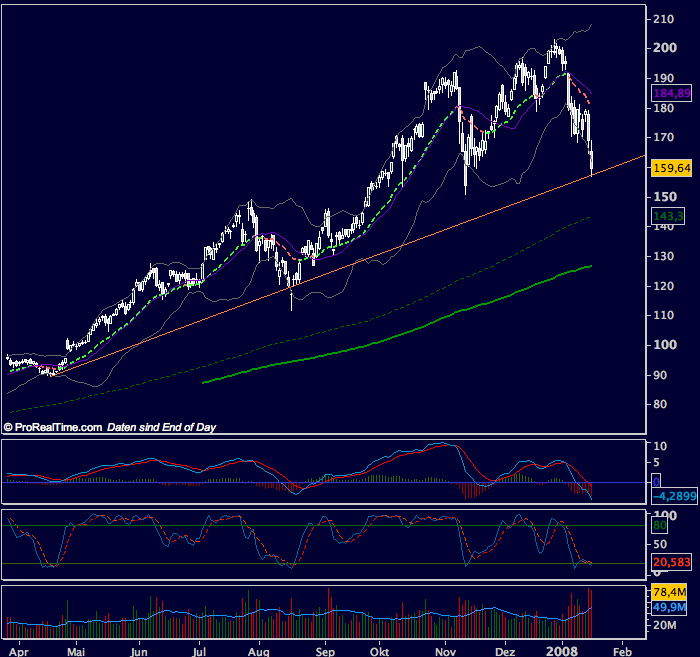Click the 120 price axis label
Image resolution: width=700 pixels, height=657 pixels.
pos(663,286)
